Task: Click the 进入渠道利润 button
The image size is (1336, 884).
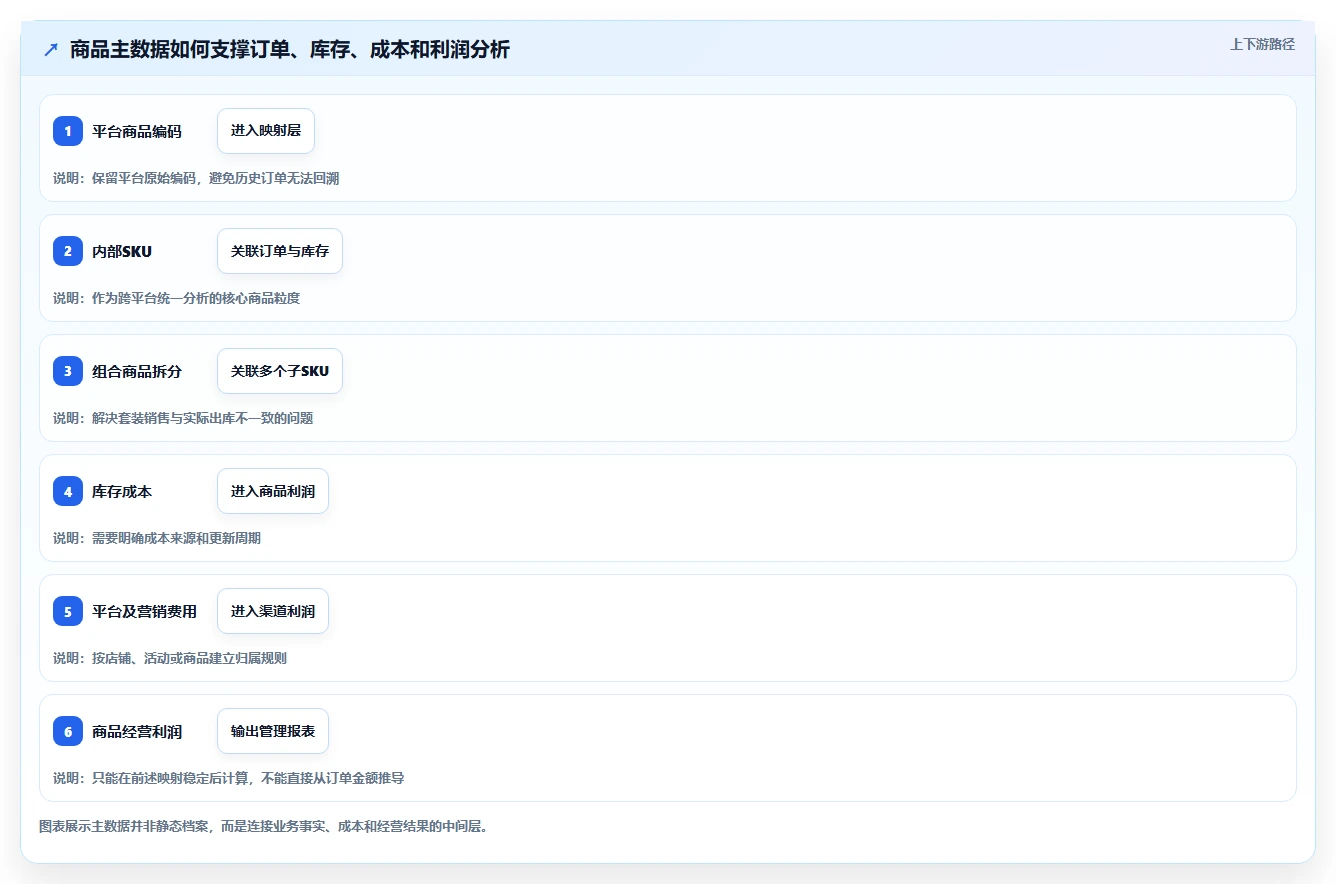Action: [x=273, y=611]
